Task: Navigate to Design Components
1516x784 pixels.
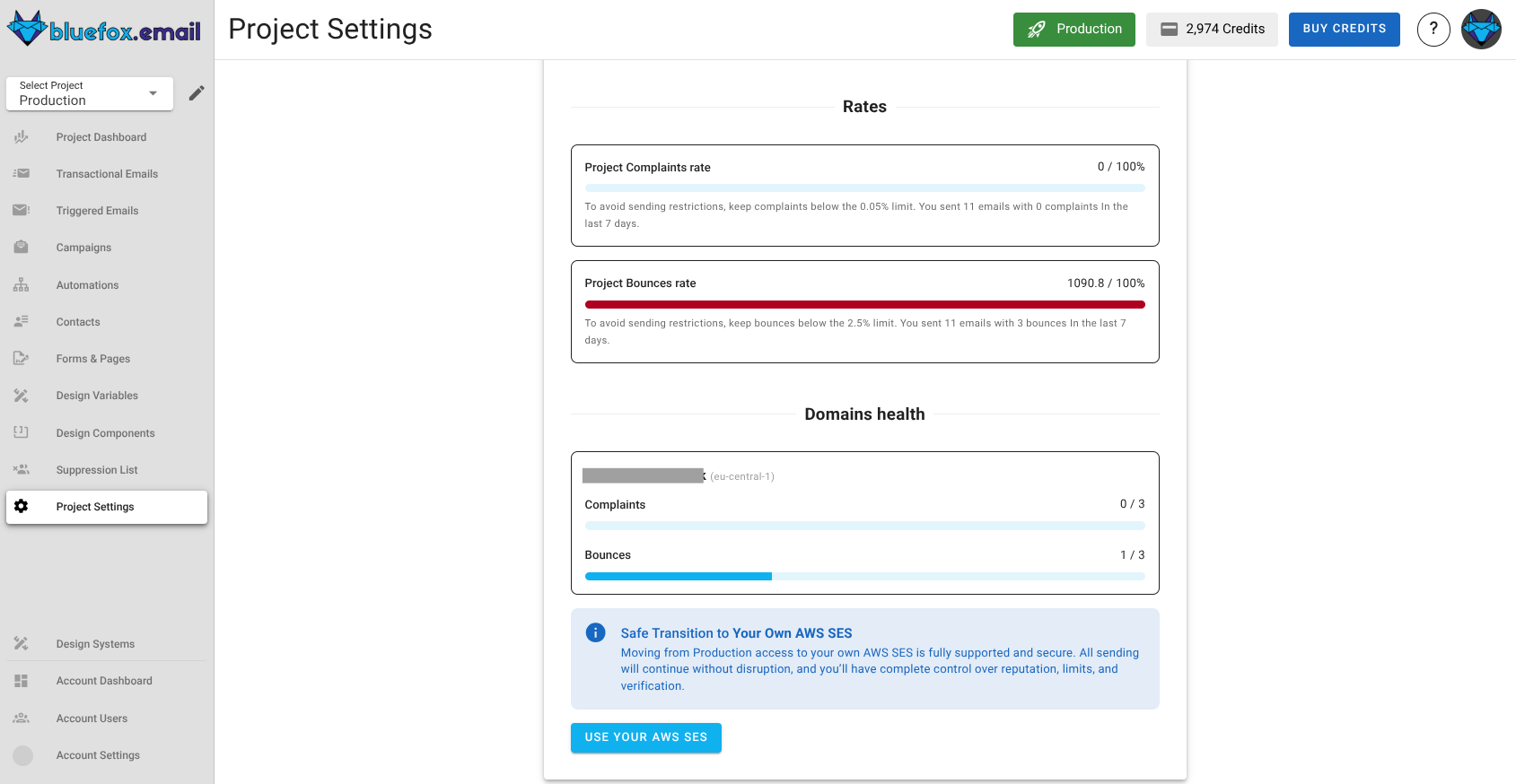Action: 105,433
